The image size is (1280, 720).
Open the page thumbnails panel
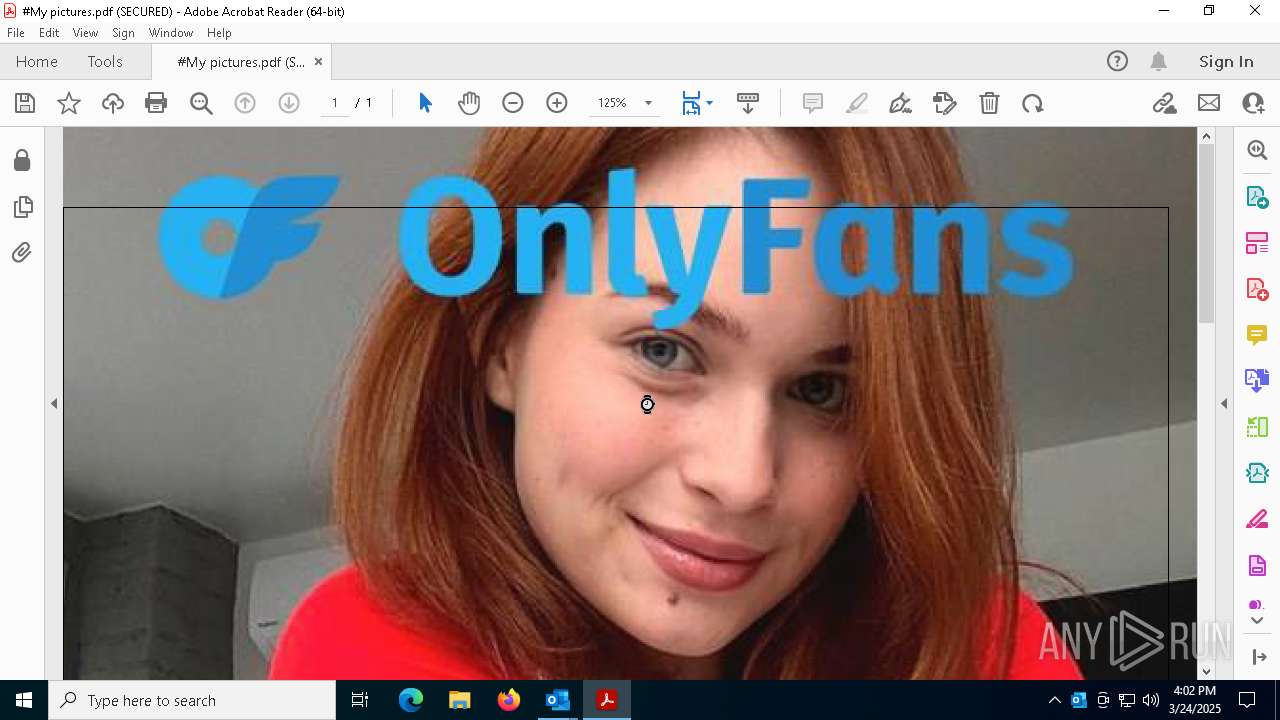click(22, 207)
